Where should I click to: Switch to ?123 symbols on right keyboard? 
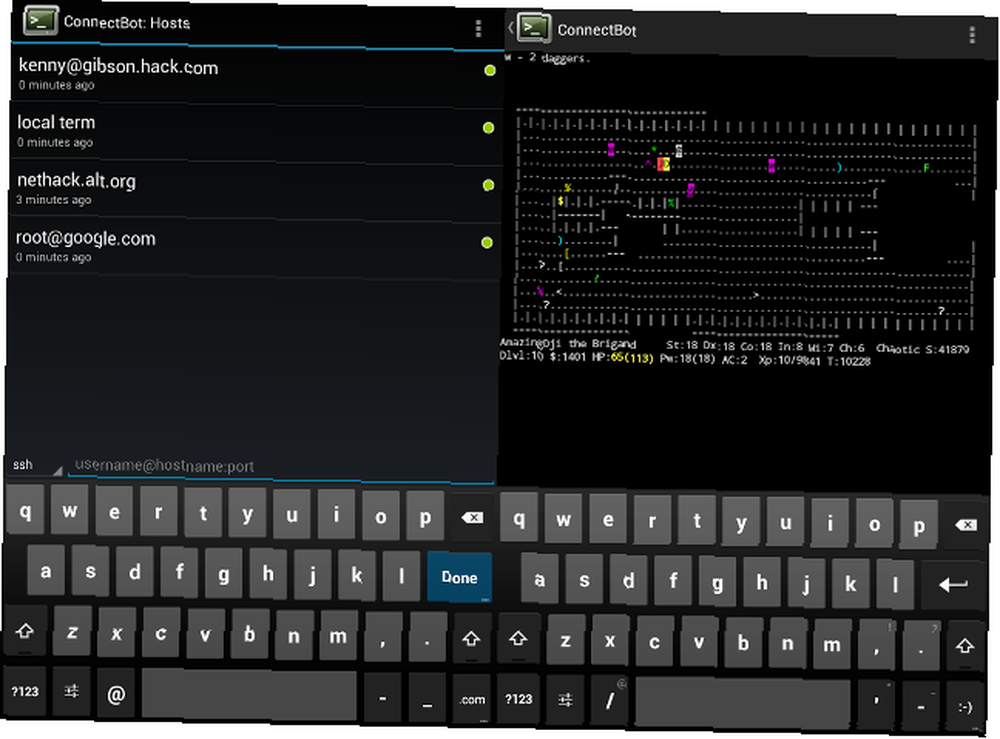(518, 699)
